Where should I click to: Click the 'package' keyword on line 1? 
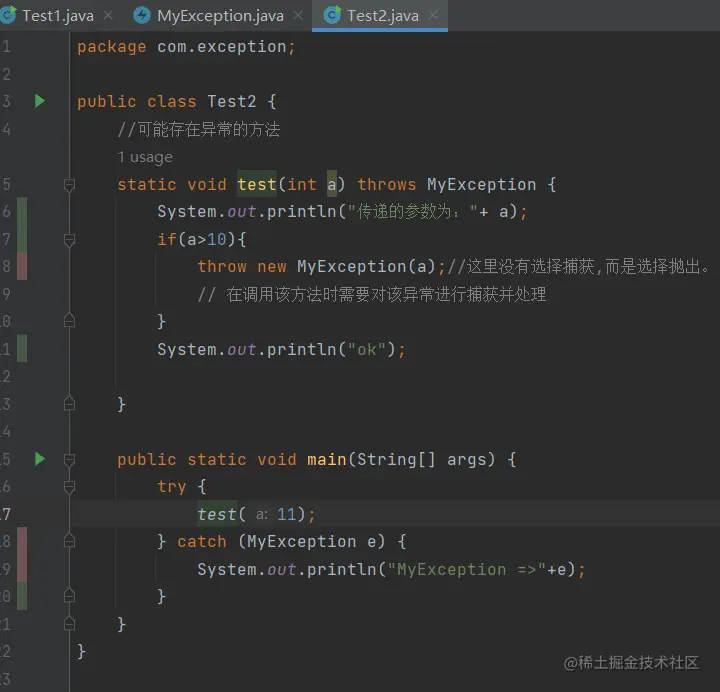[x=112, y=47]
